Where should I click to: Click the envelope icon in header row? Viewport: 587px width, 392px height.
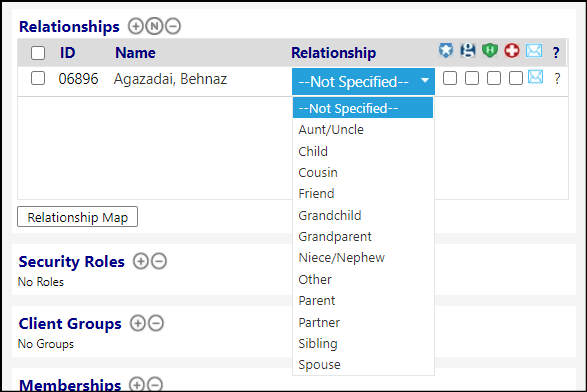(534, 51)
